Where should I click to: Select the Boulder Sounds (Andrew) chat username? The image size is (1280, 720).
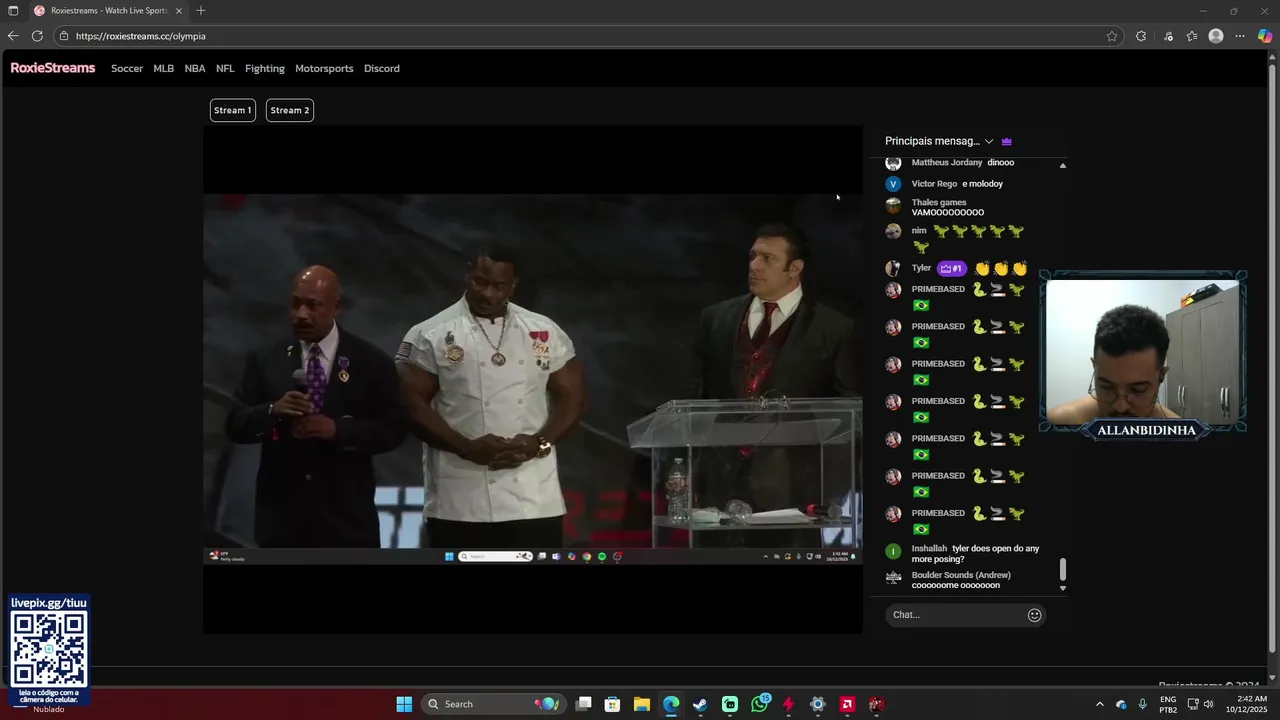click(x=961, y=575)
